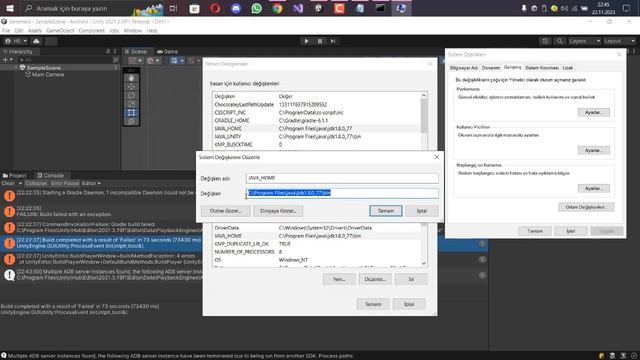Select JAVA_UNITY in user variables list

click(316, 137)
